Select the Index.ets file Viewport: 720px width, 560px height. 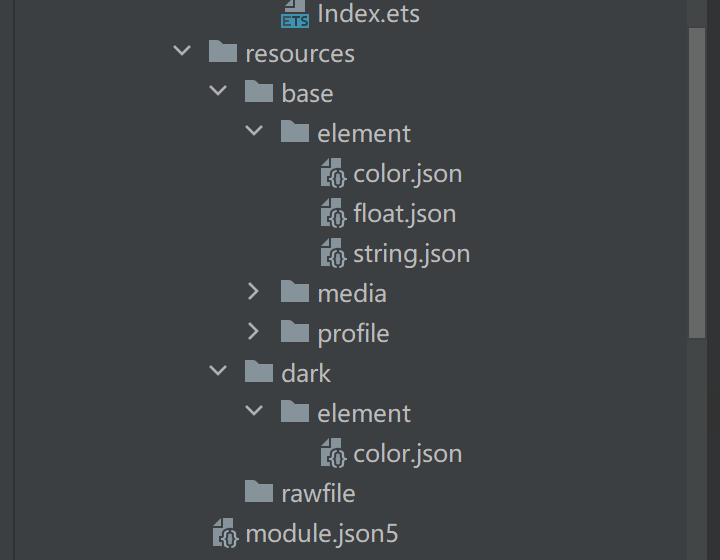(x=368, y=13)
